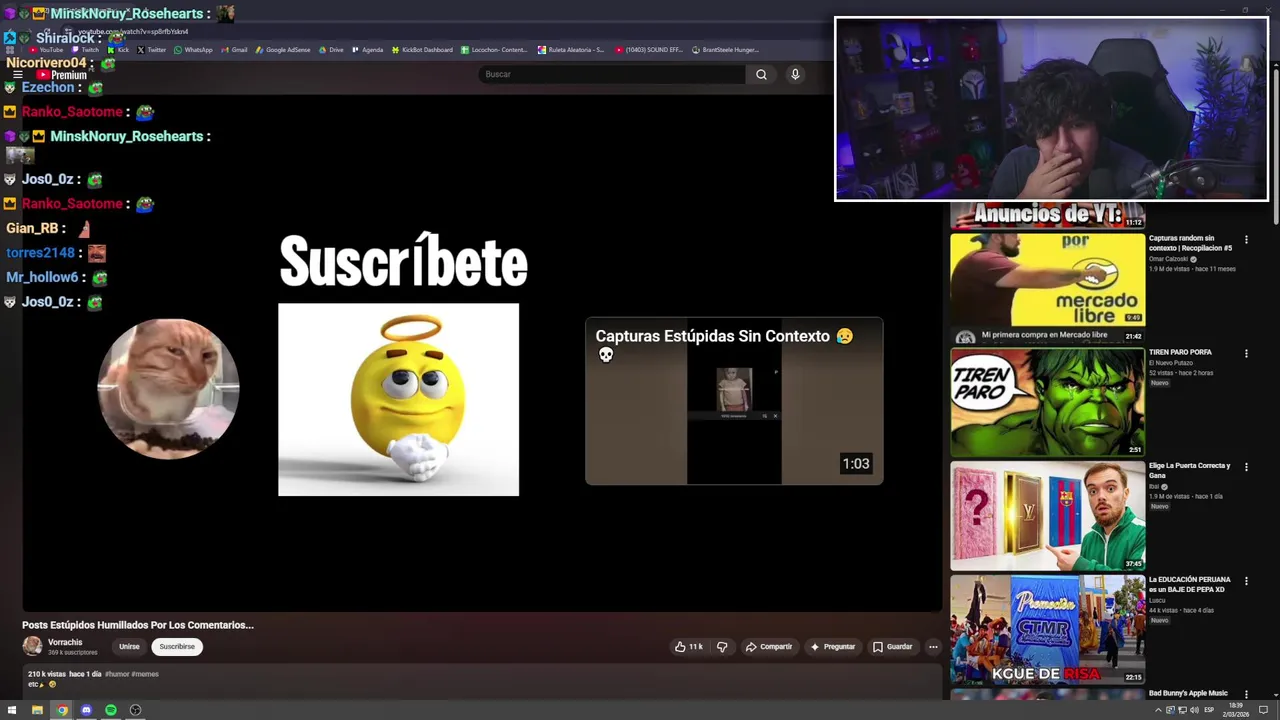Open the Drive bookmark
The image size is (1280, 720).
pos(331,50)
